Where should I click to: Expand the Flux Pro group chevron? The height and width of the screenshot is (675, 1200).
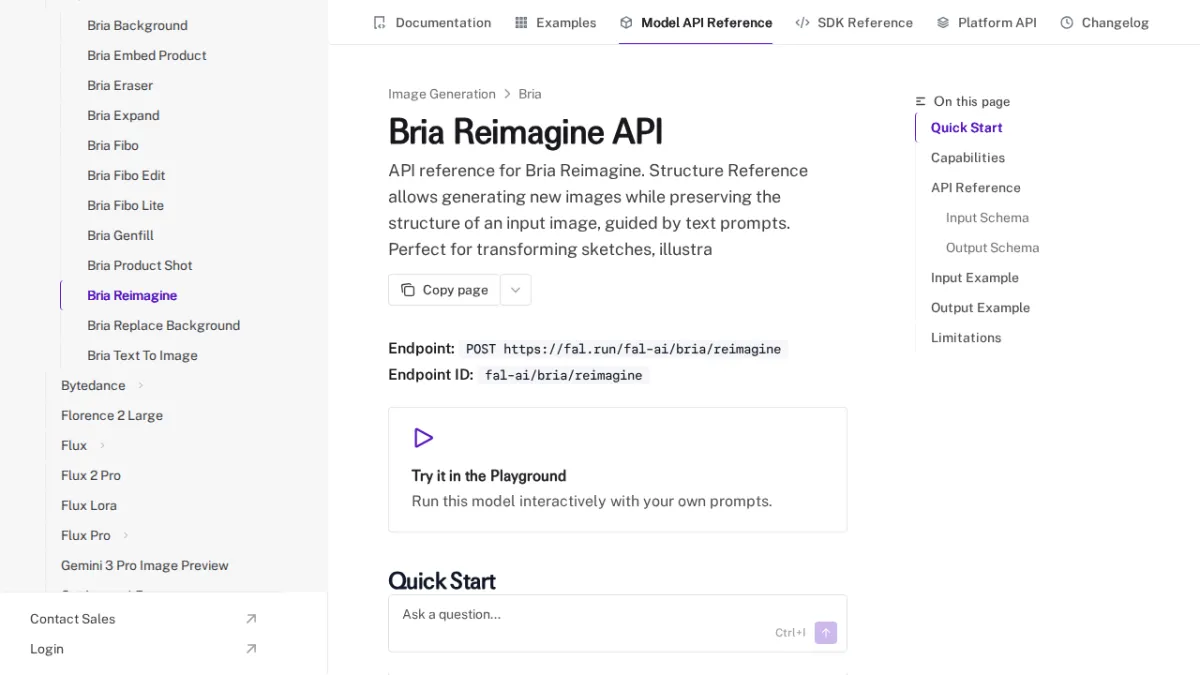(x=126, y=535)
